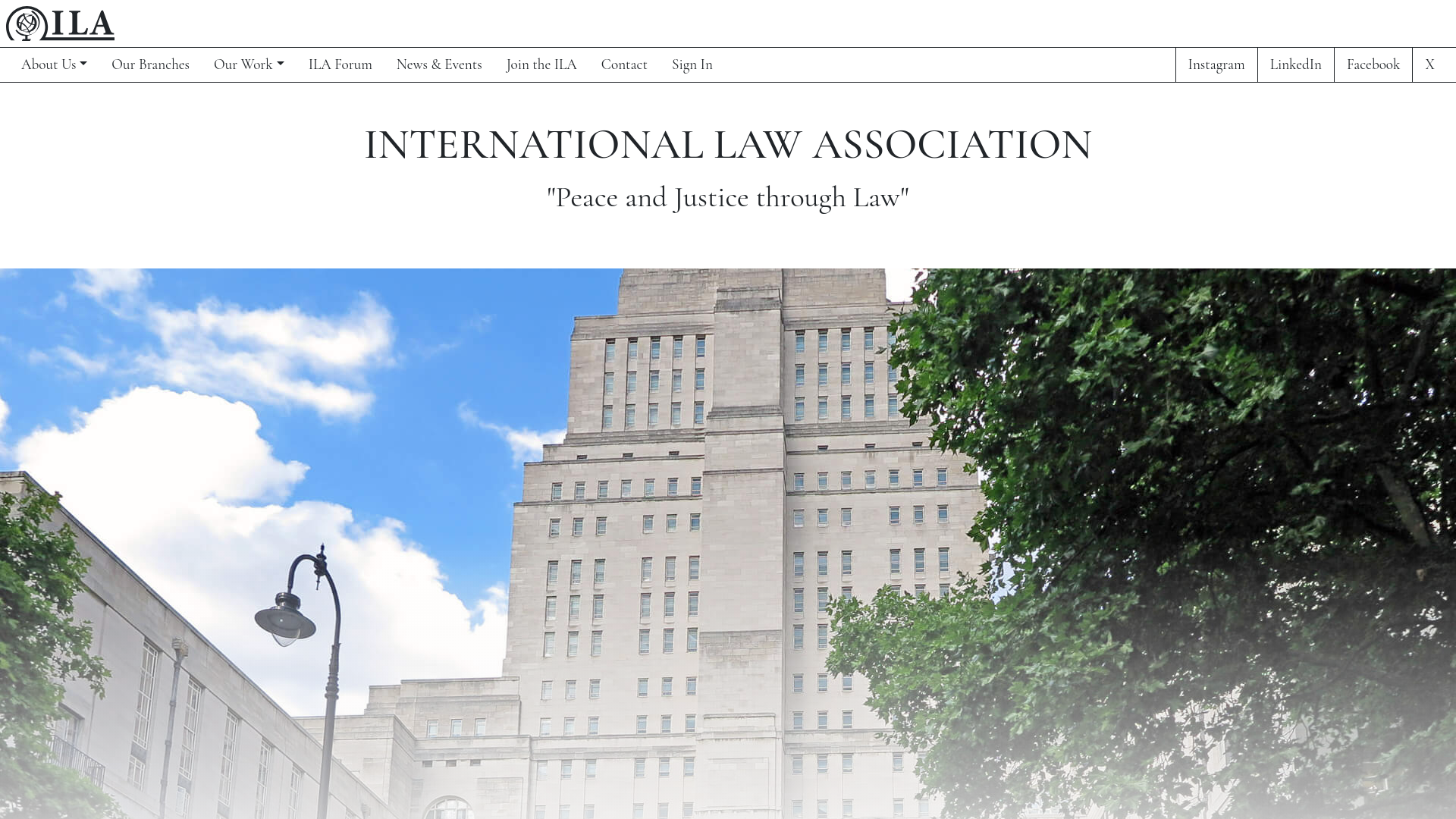Image resolution: width=1456 pixels, height=819 pixels.
Task: Click the International Law Association heading
Action: click(x=728, y=144)
